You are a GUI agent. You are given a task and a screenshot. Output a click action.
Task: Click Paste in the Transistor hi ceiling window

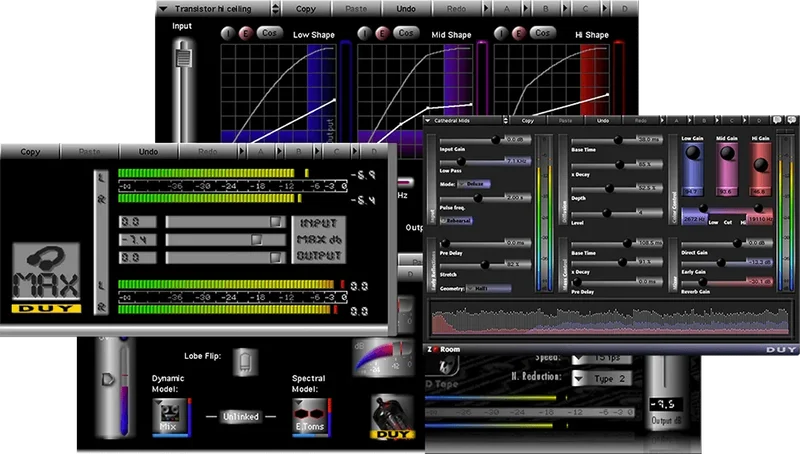(x=356, y=9)
